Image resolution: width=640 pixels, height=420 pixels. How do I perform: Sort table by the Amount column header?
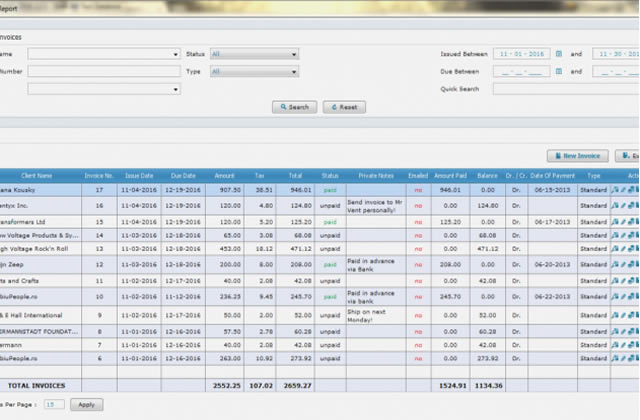pyautogui.click(x=224, y=175)
